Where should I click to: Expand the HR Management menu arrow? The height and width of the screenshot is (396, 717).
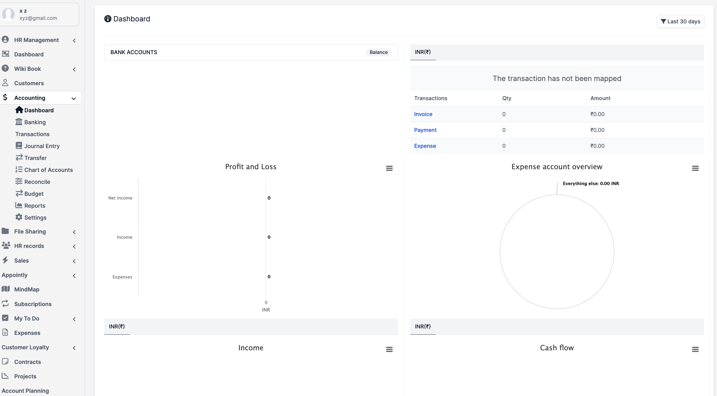(x=74, y=40)
